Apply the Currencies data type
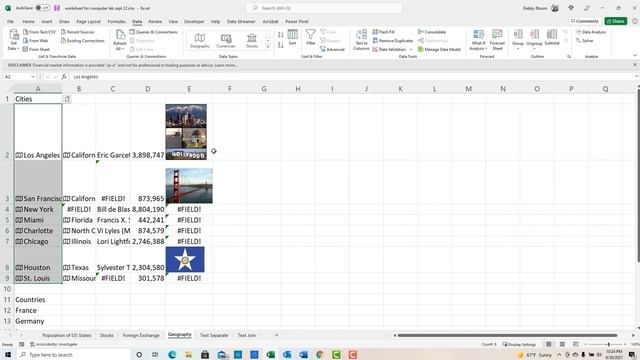 [226, 41]
